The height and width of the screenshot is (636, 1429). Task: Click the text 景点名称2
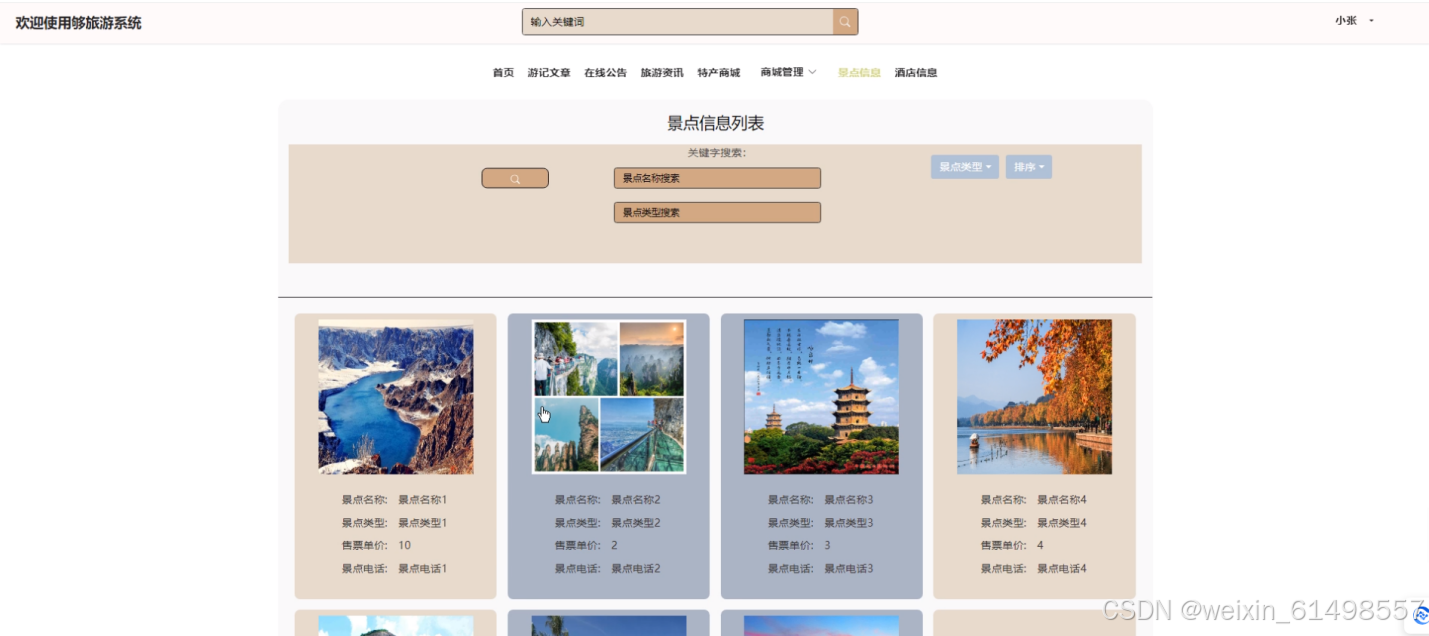pyautogui.click(x=636, y=500)
